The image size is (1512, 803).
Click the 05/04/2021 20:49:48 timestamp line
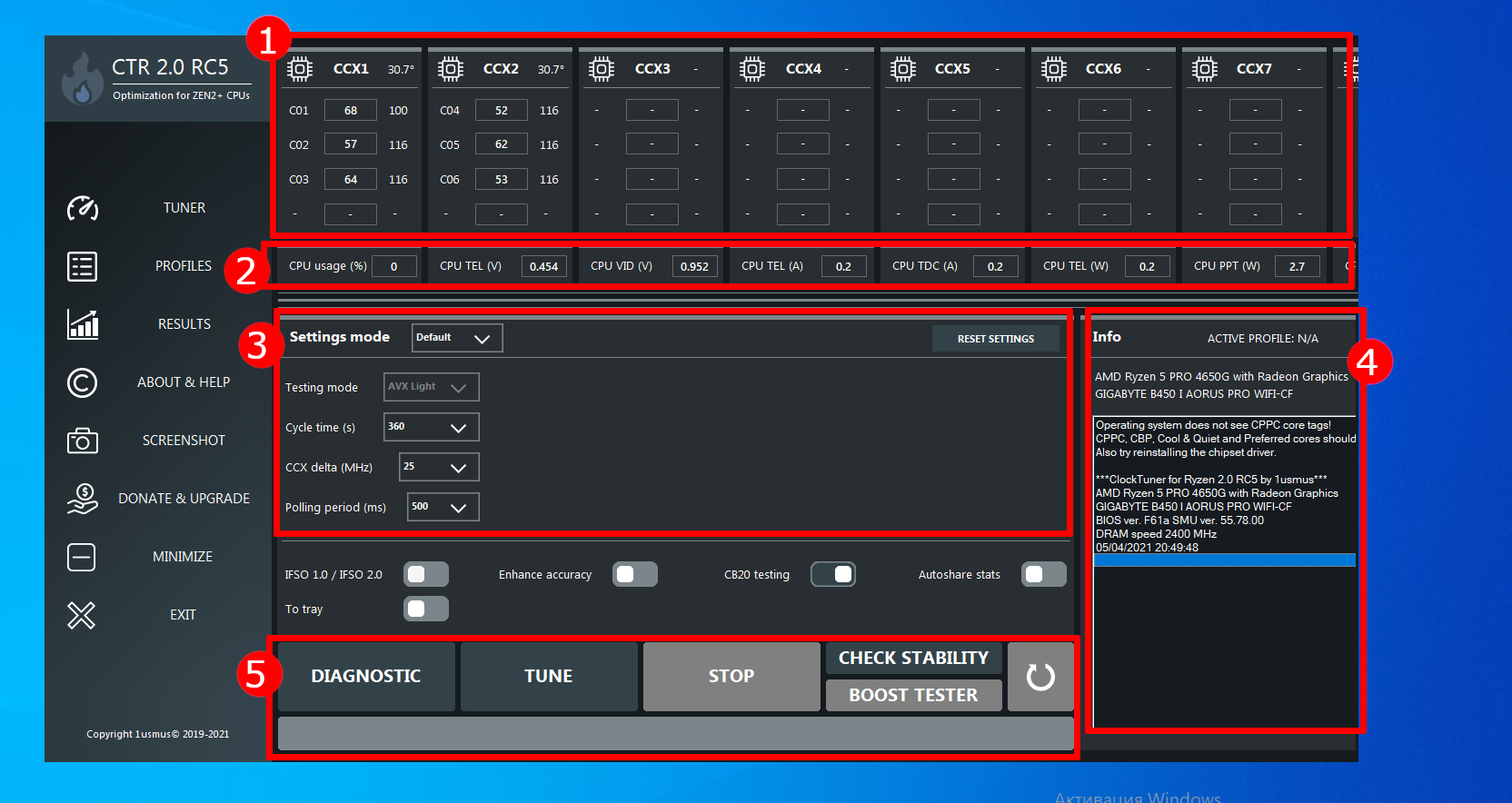click(1147, 548)
